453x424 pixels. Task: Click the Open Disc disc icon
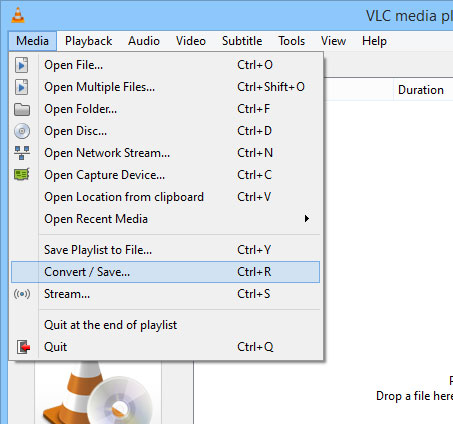tap(22, 131)
